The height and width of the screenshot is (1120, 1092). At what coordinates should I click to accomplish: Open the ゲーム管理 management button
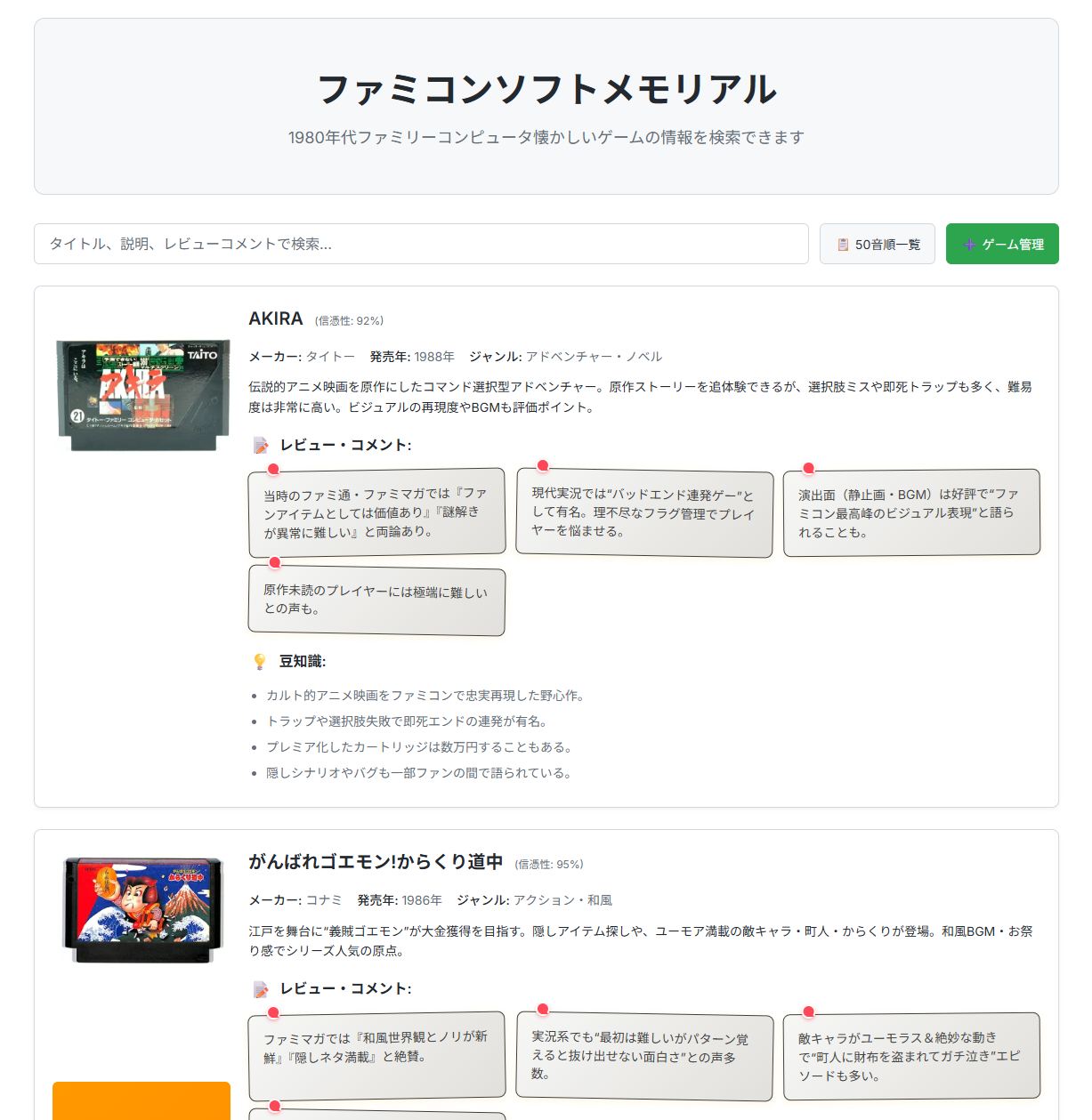(1002, 244)
